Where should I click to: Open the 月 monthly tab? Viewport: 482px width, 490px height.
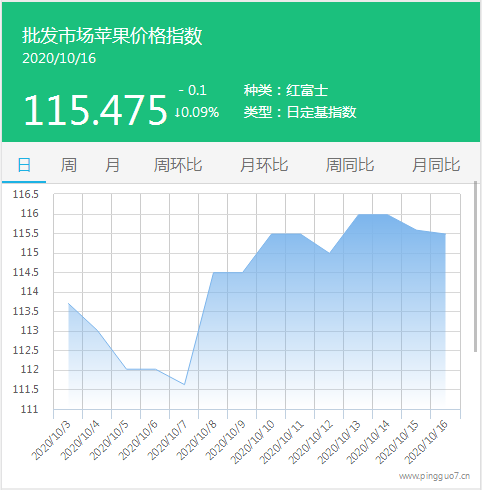pyautogui.click(x=112, y=165)
